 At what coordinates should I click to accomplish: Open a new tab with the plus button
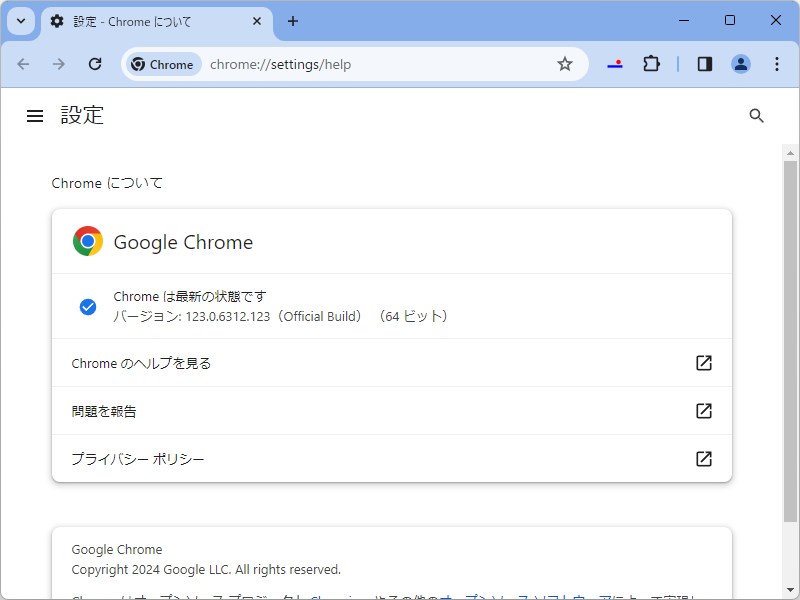click(293, 21)
